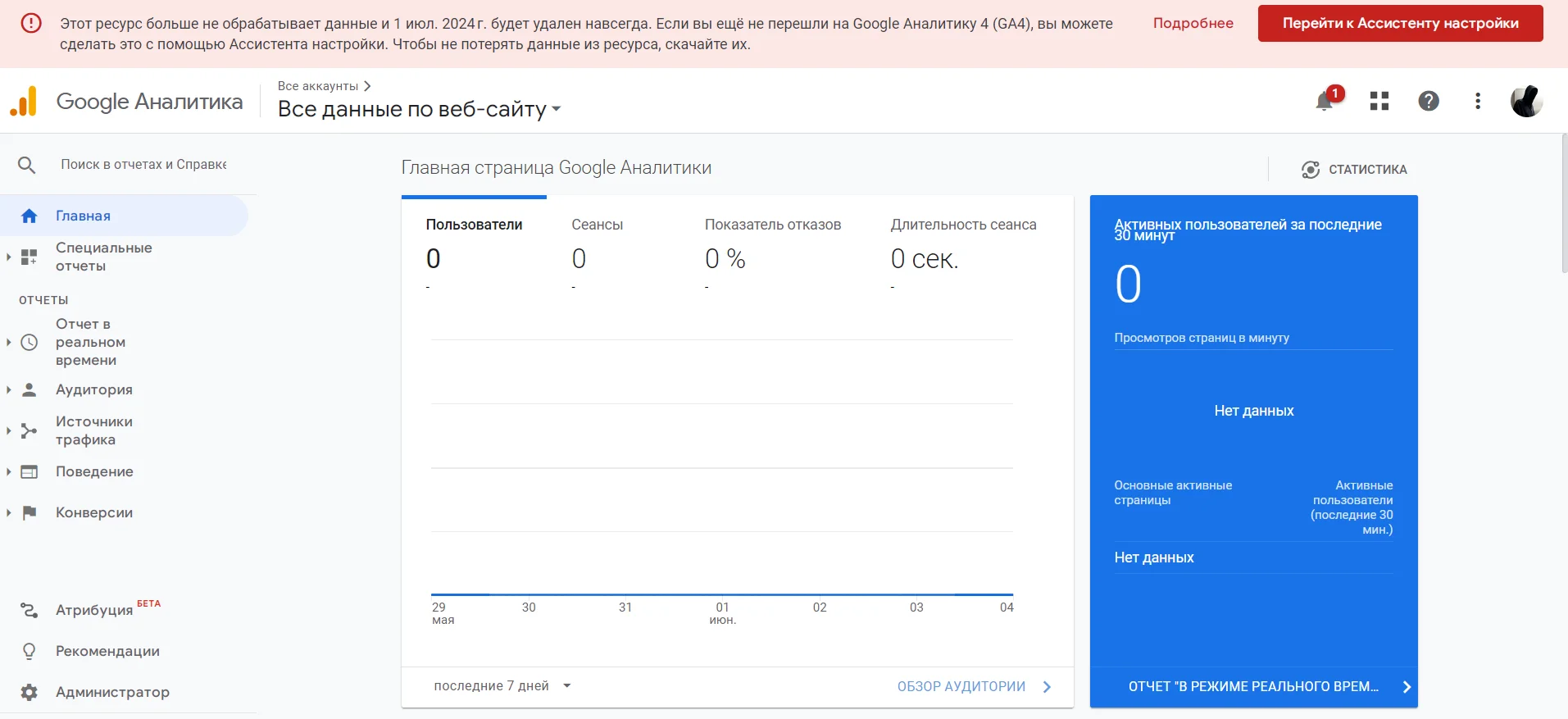
Task: Select the Пользователи metric tab
Action: (474, 246)
